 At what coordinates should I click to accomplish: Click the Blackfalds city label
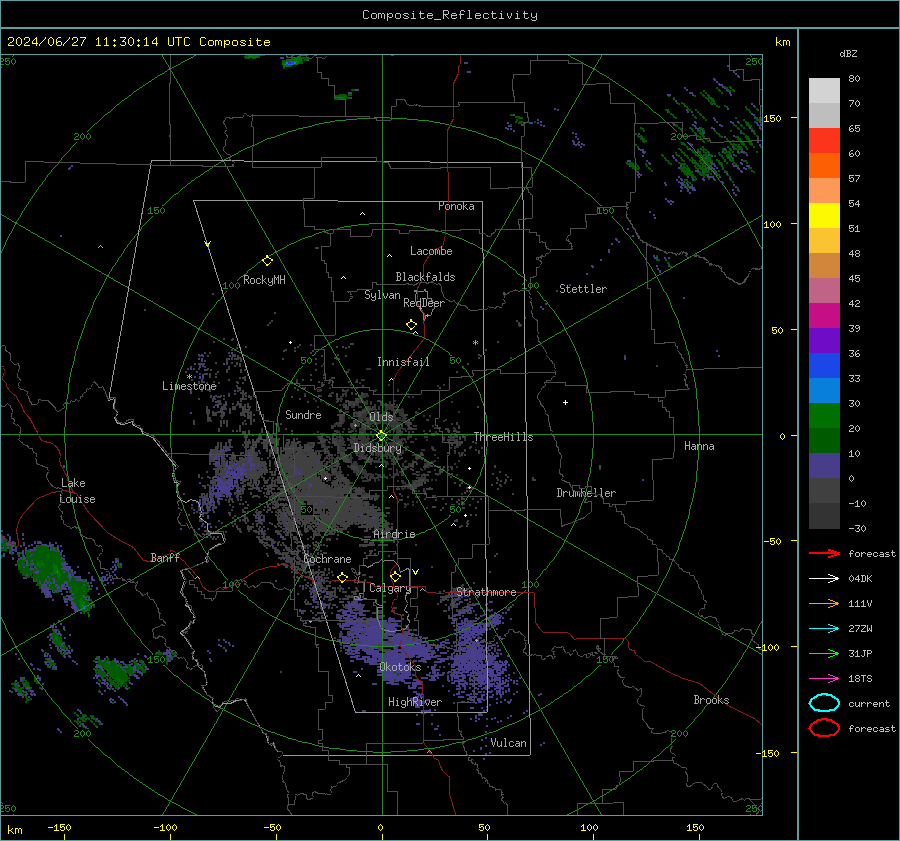[x=425, y=277]
